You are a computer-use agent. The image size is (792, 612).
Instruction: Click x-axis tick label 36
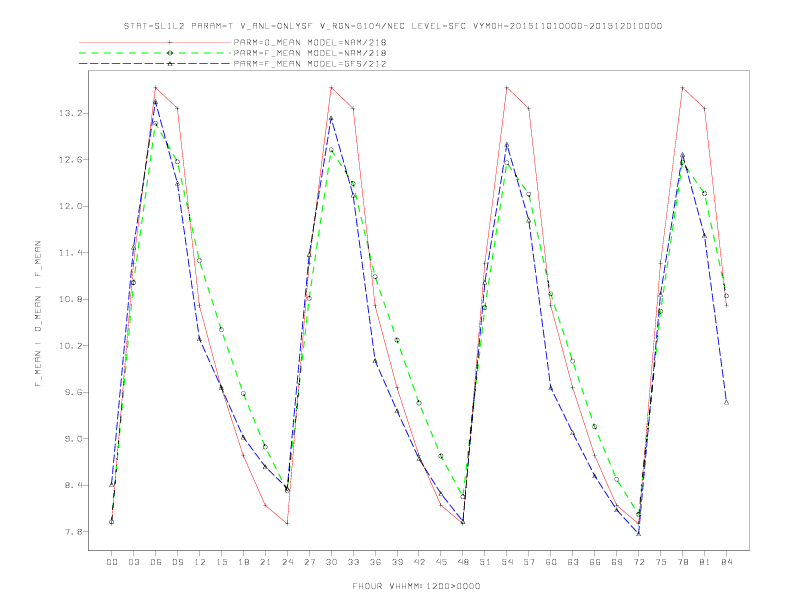coord(375,562)
